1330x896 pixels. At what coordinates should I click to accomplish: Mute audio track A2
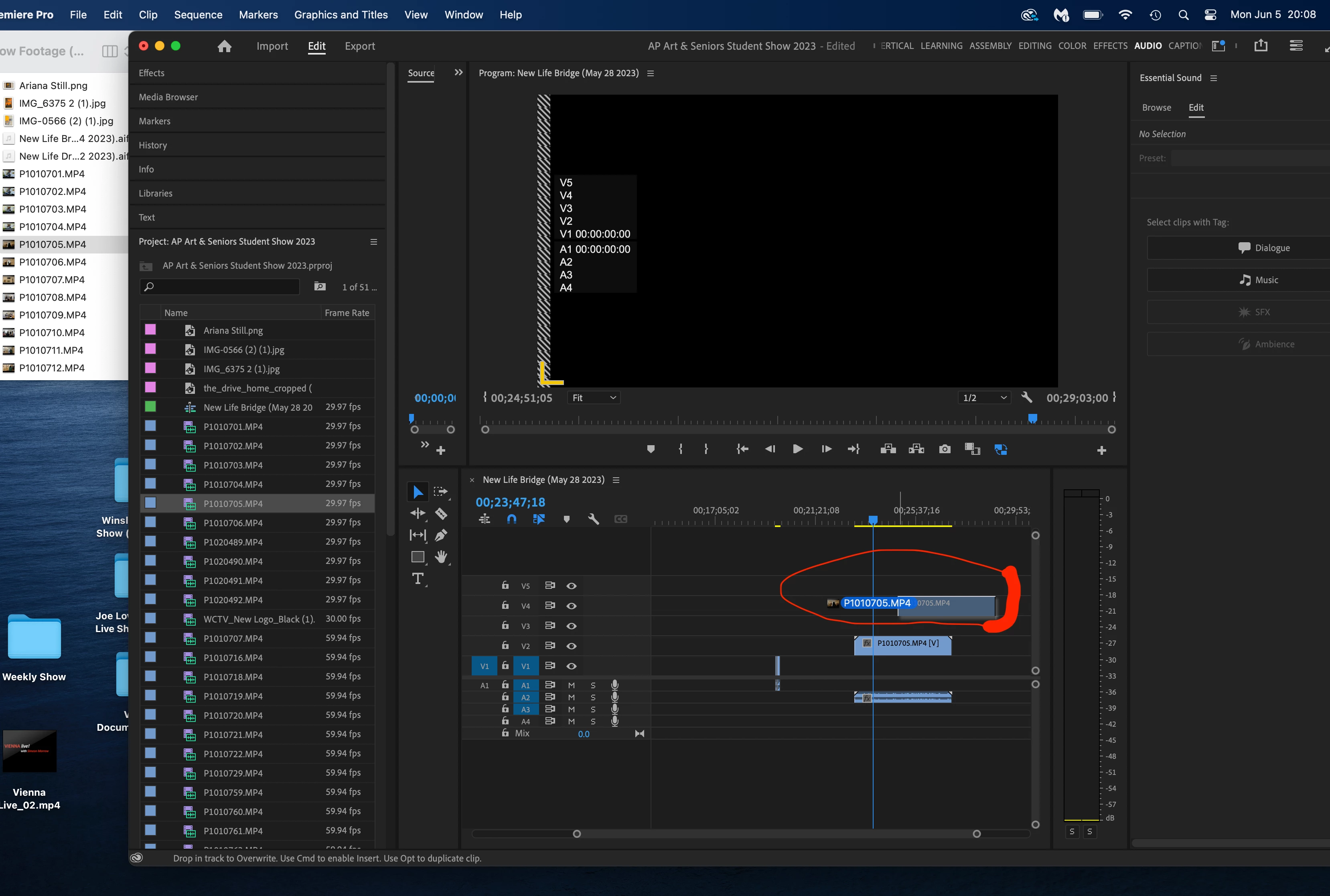coord(571,697)
